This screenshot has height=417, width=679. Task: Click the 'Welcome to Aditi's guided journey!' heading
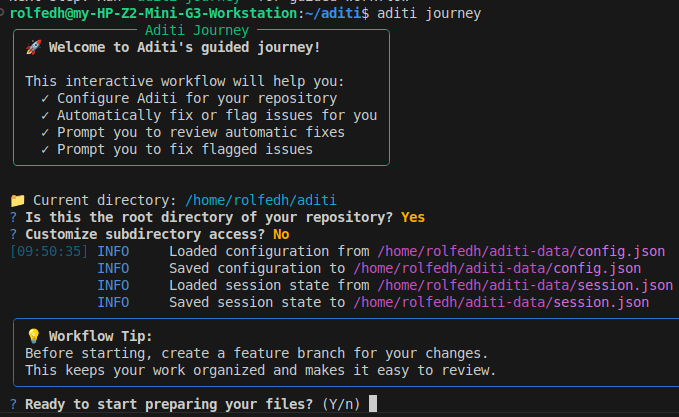pyautogui.click(x=184, y=47)
